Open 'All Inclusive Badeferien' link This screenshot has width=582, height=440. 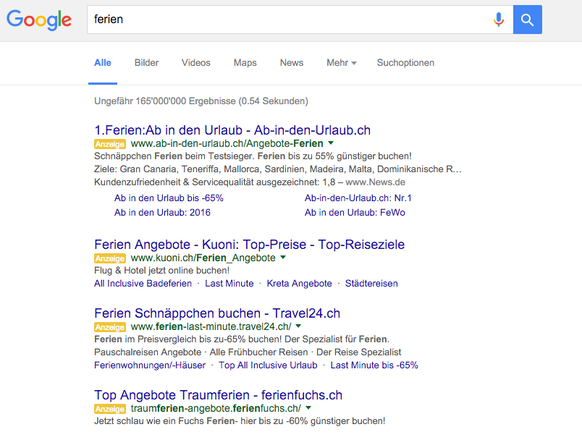[x=143, y=284]
